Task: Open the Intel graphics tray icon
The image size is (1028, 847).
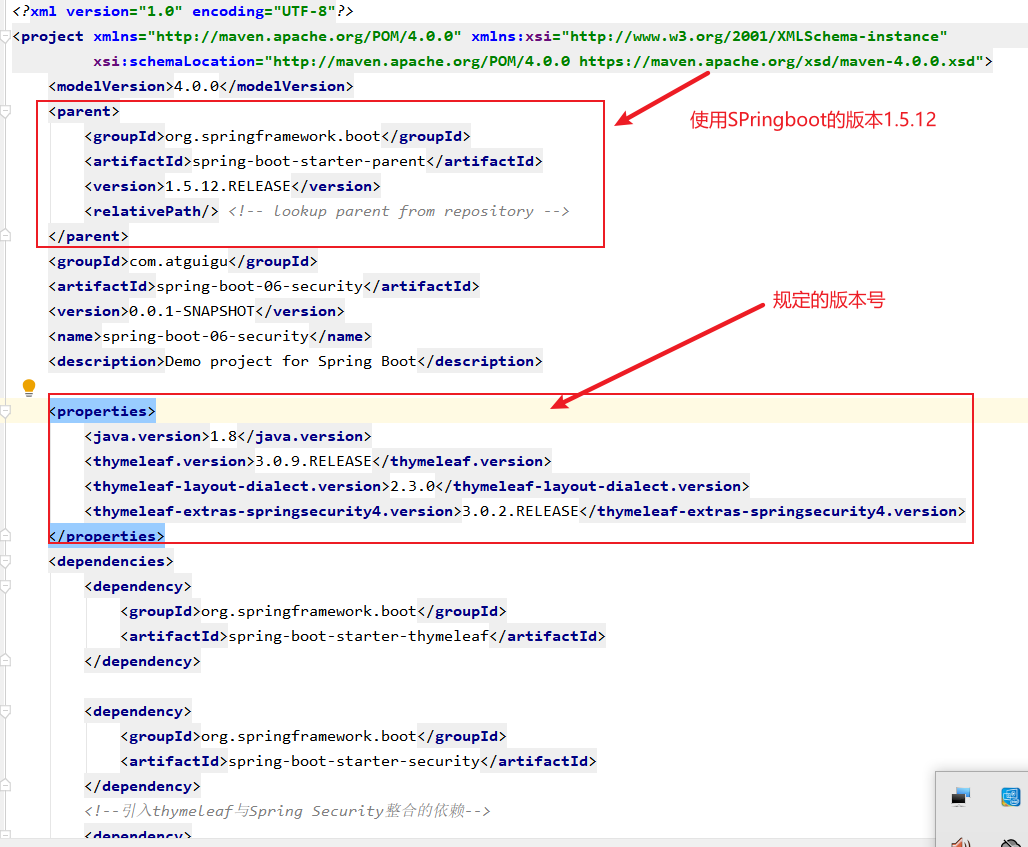Action: point(1010,797)
